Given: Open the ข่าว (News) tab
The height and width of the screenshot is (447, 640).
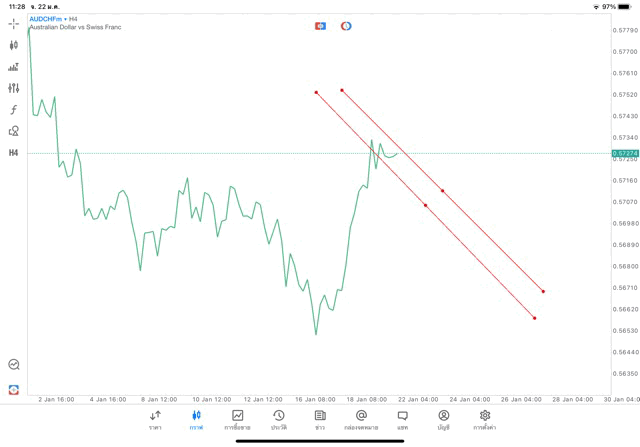Looking at the screenshot, I should coord(320,419).
